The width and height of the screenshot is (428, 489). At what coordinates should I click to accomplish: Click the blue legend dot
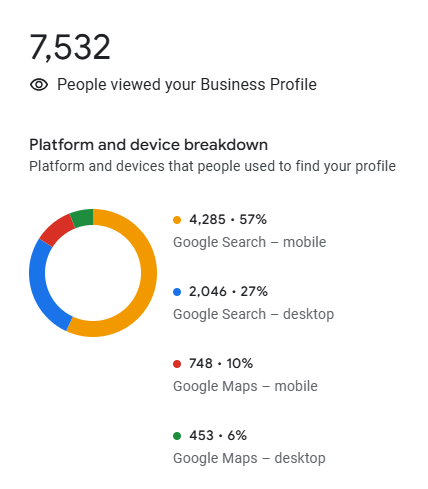[x=177, y=292]
